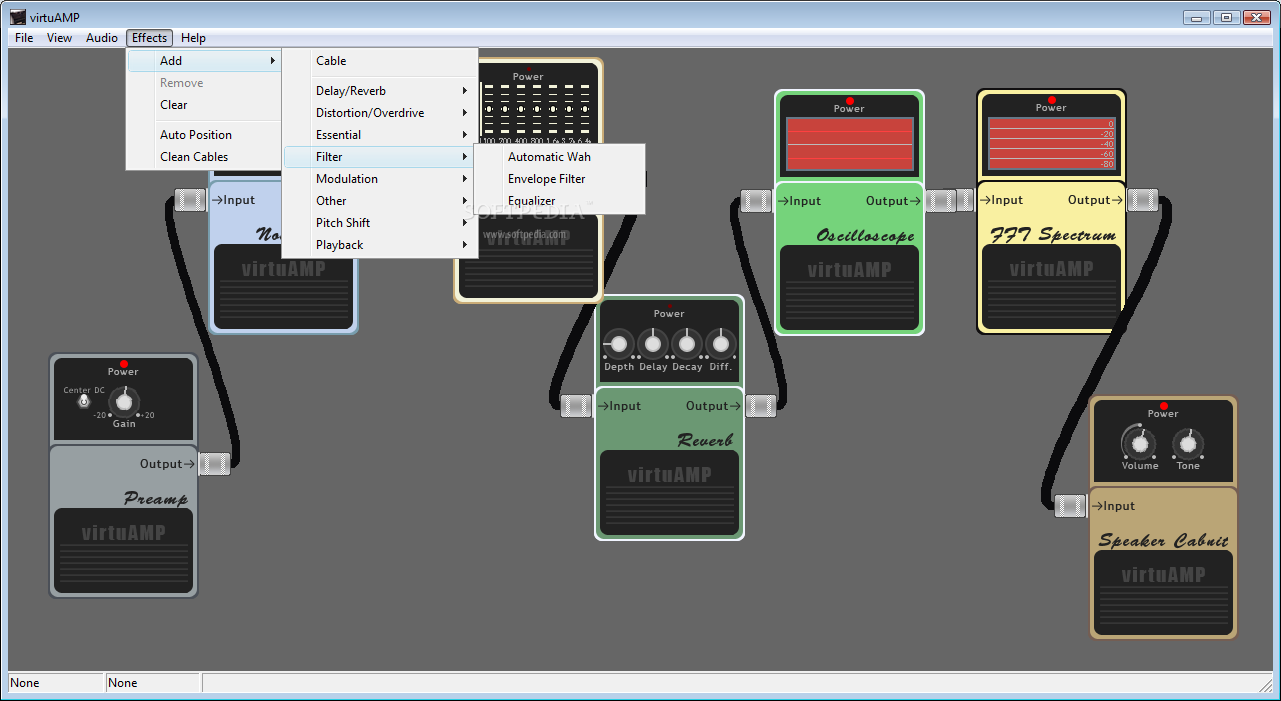Select Clean Cables menu entry
The width and height of the screenshot is (1281, 701).
pos(204,157)
